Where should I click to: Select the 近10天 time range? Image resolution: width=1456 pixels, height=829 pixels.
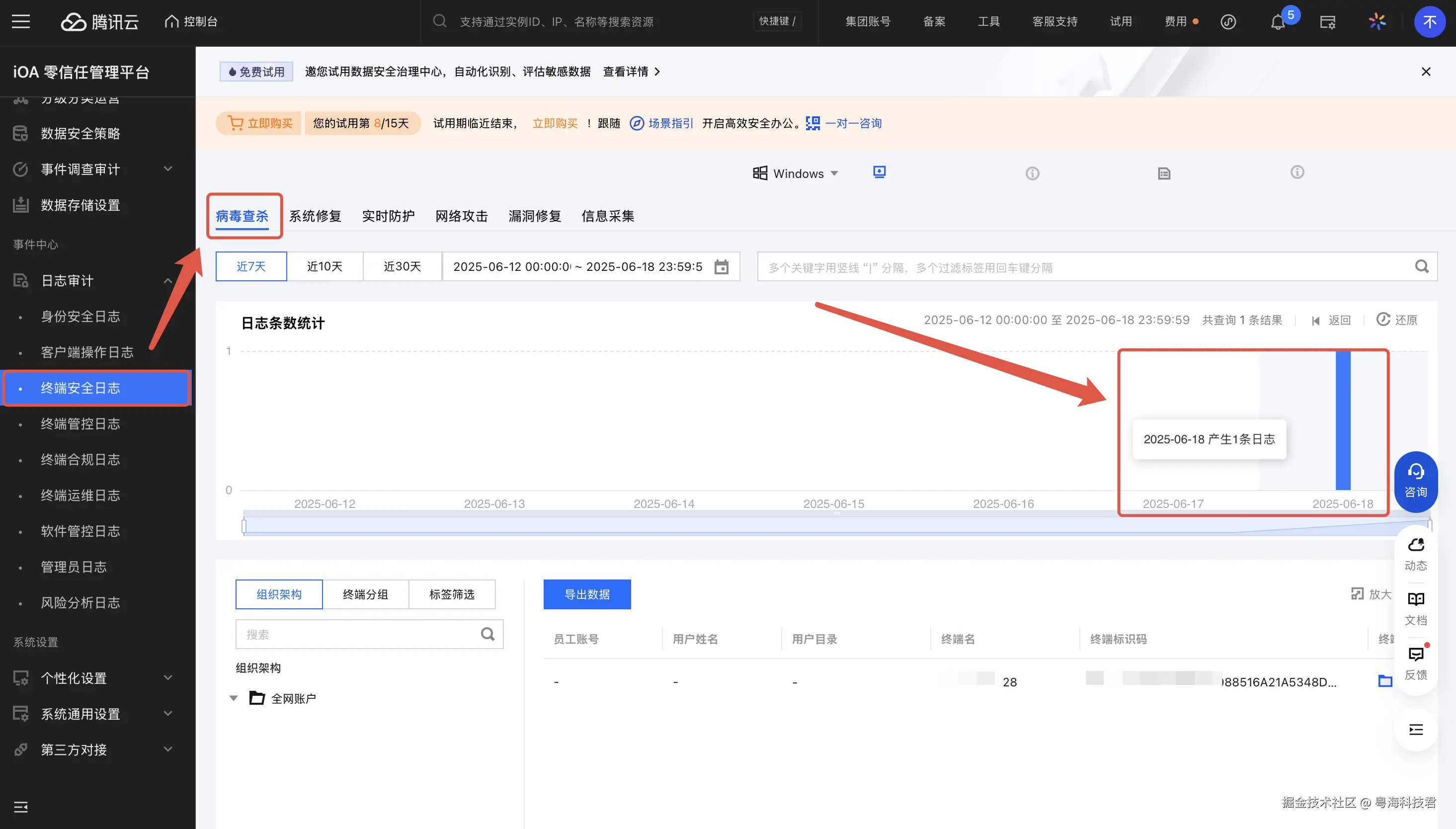point(324,266)
